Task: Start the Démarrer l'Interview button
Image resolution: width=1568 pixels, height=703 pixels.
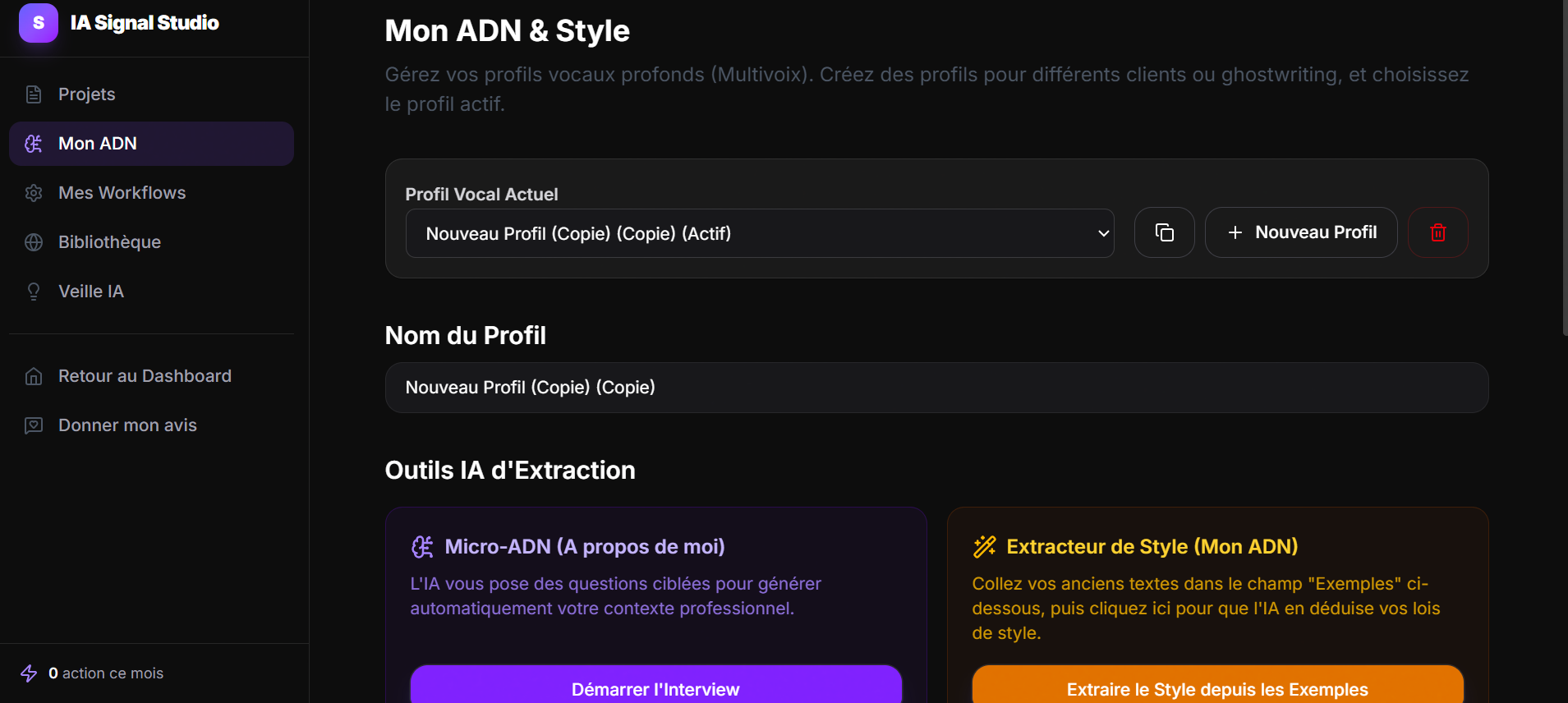Action: tap(655, 685)
